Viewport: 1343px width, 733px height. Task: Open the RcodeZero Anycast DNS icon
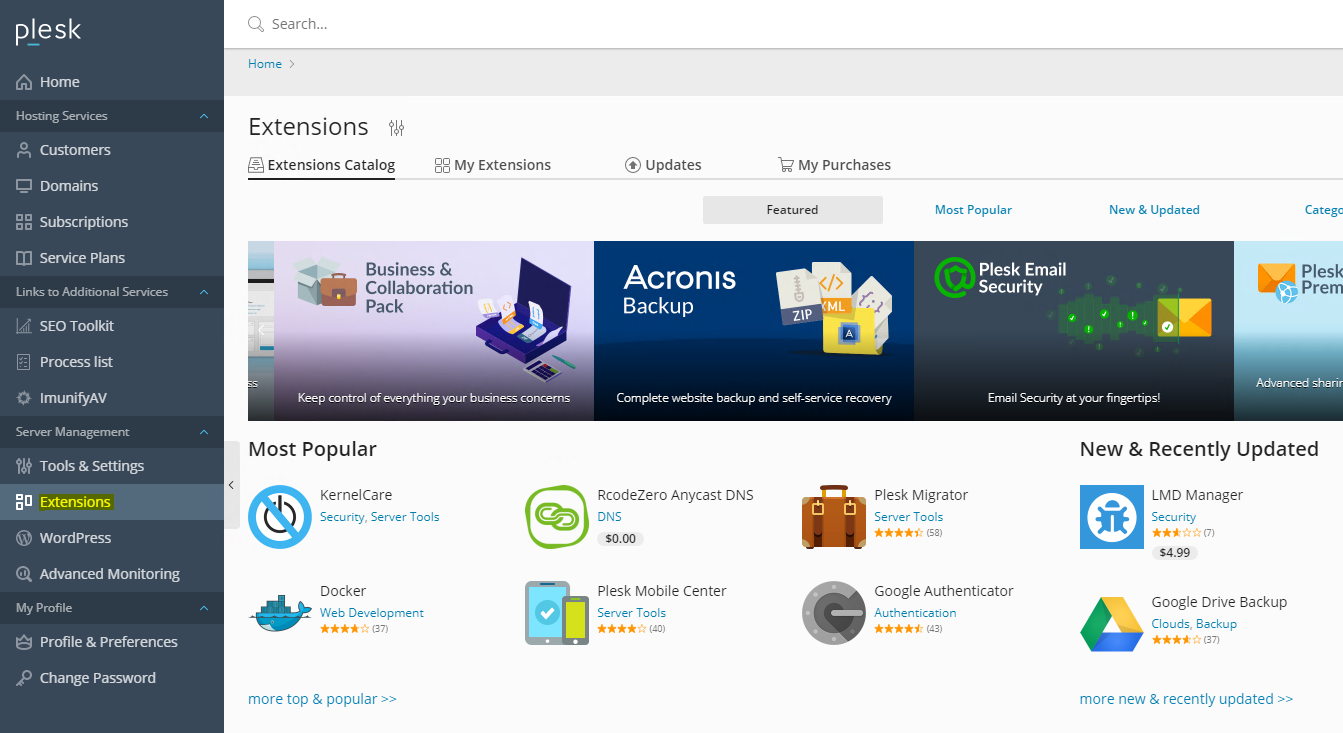coord(557,517)
